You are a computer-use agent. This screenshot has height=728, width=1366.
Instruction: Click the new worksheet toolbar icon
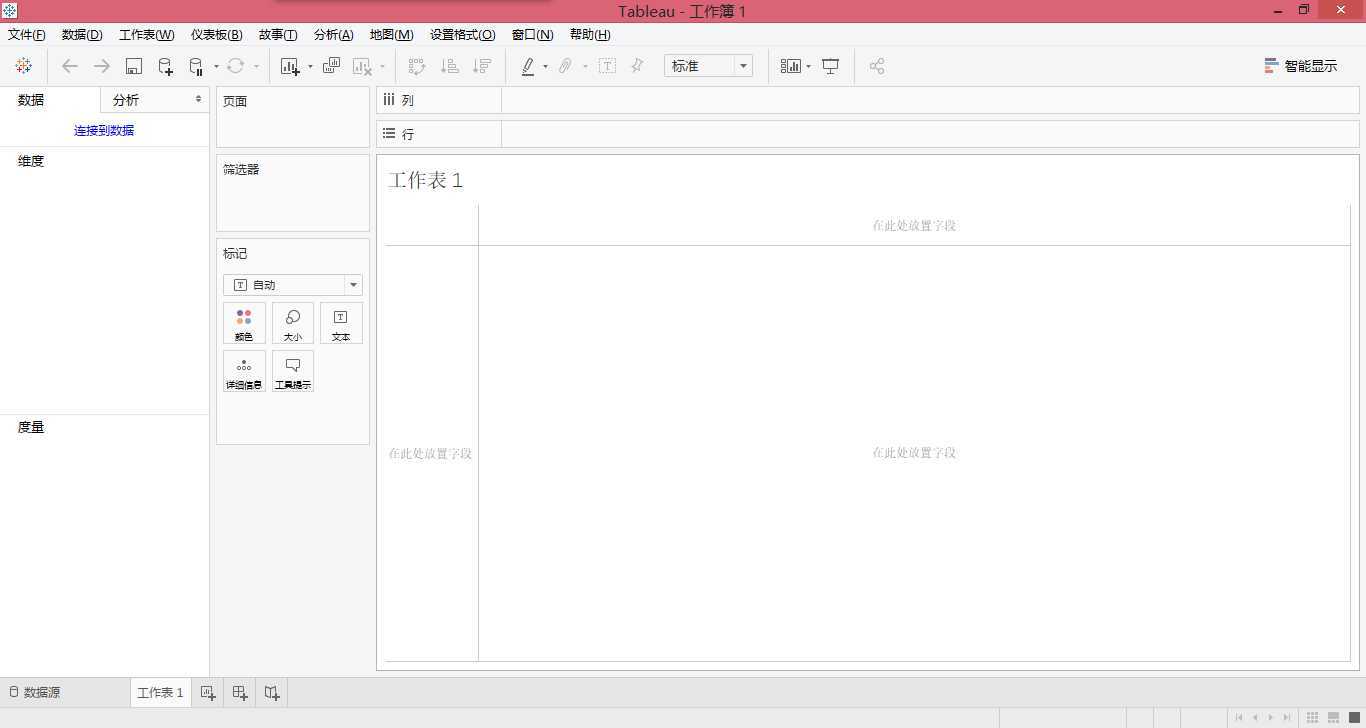pyautogui.click(x=291, y=66)
